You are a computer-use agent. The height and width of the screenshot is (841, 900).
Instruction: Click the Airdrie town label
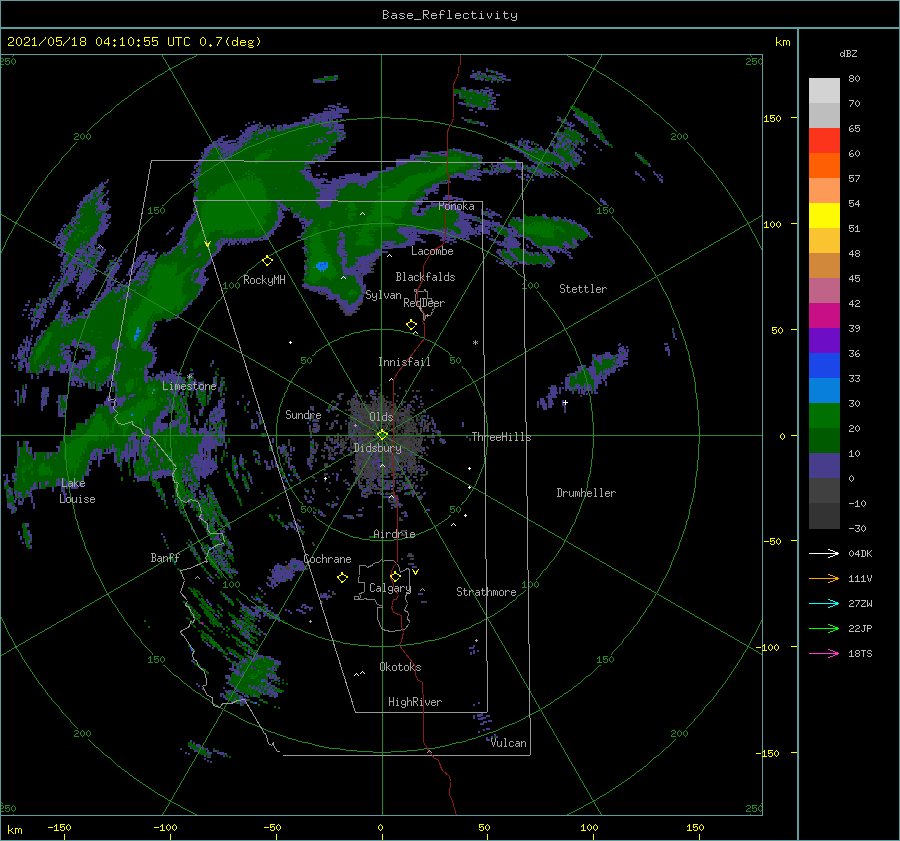point(394,534)
